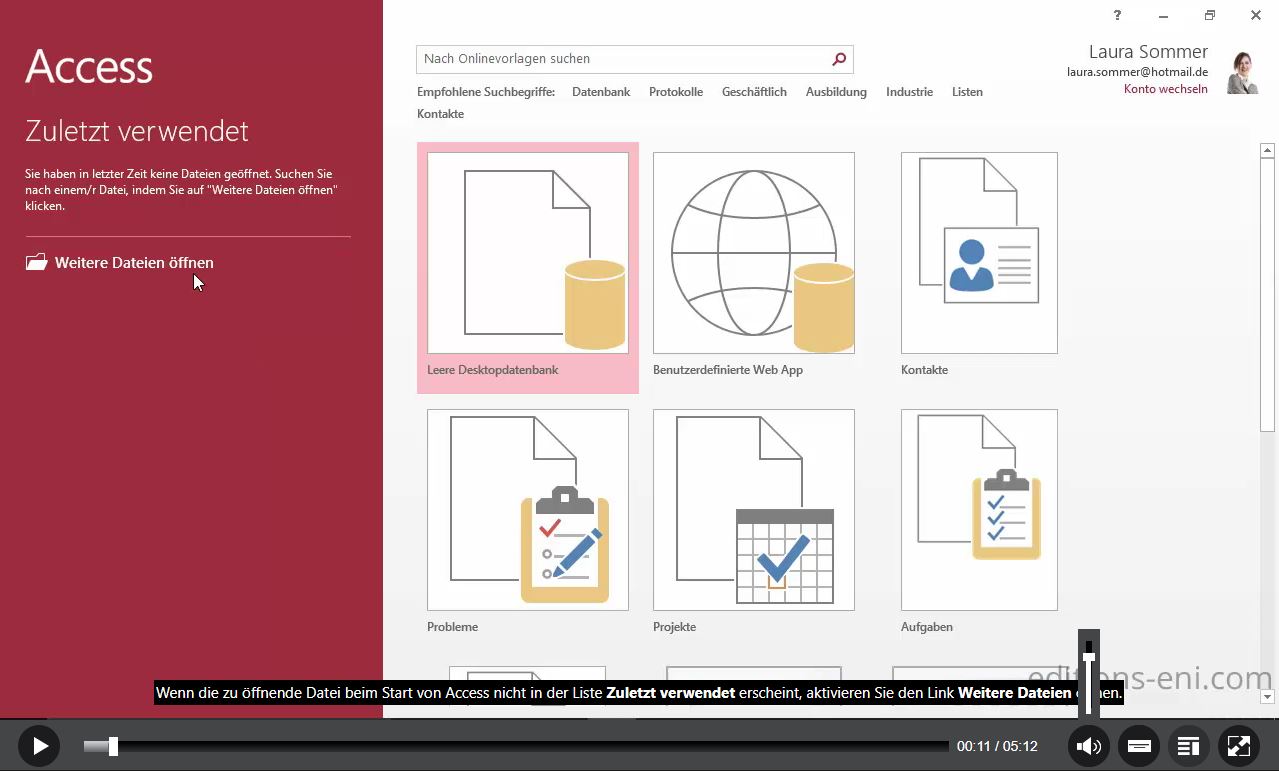1279x771 pixels.
Task: Click the search magnifier icon
Action: pyautogui.click(x=839, y=59)
